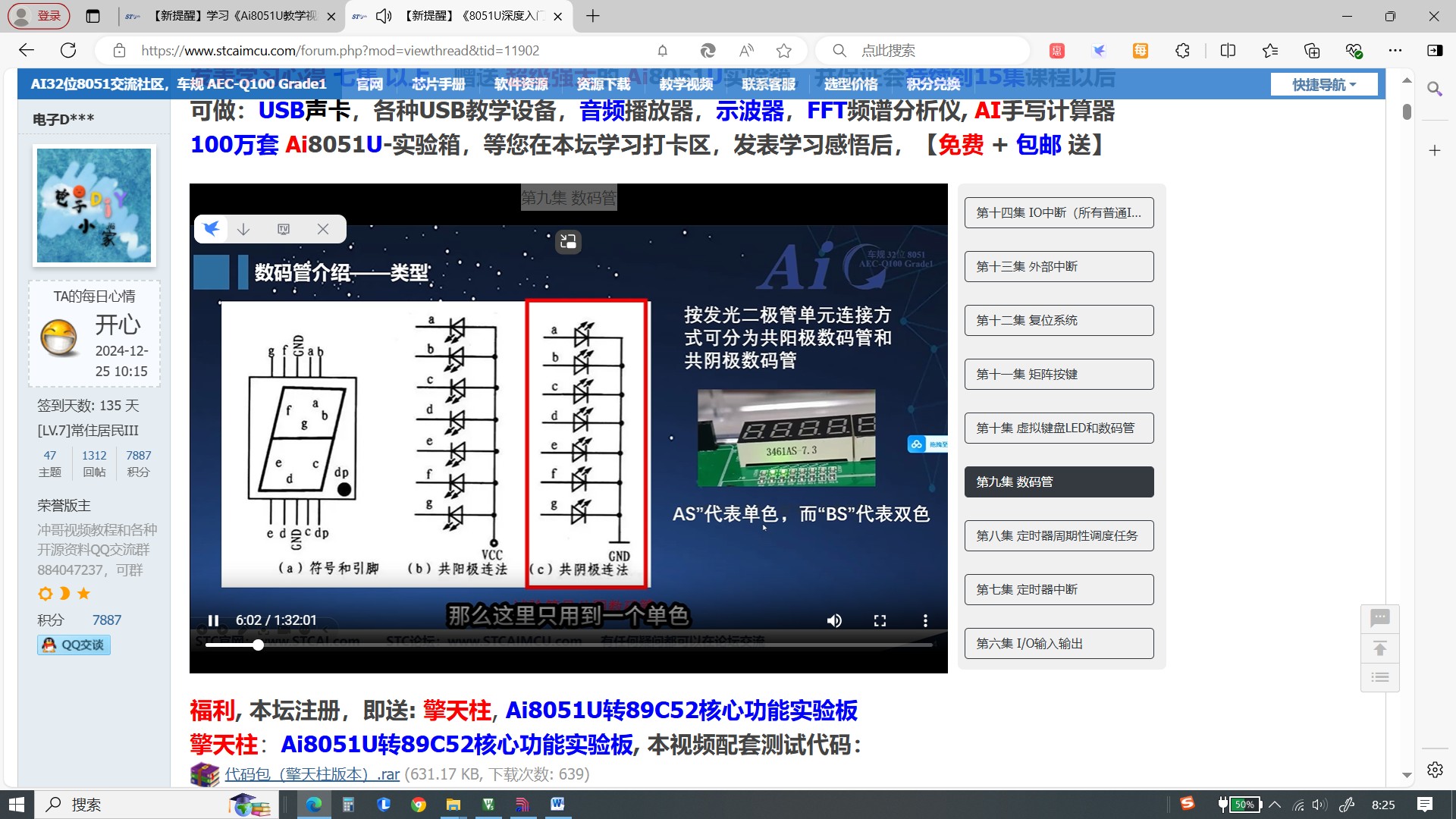Select episode 第八集 定时器周期性调度任务
This screenshot has width=1456, height=819.
[1059, 535]
